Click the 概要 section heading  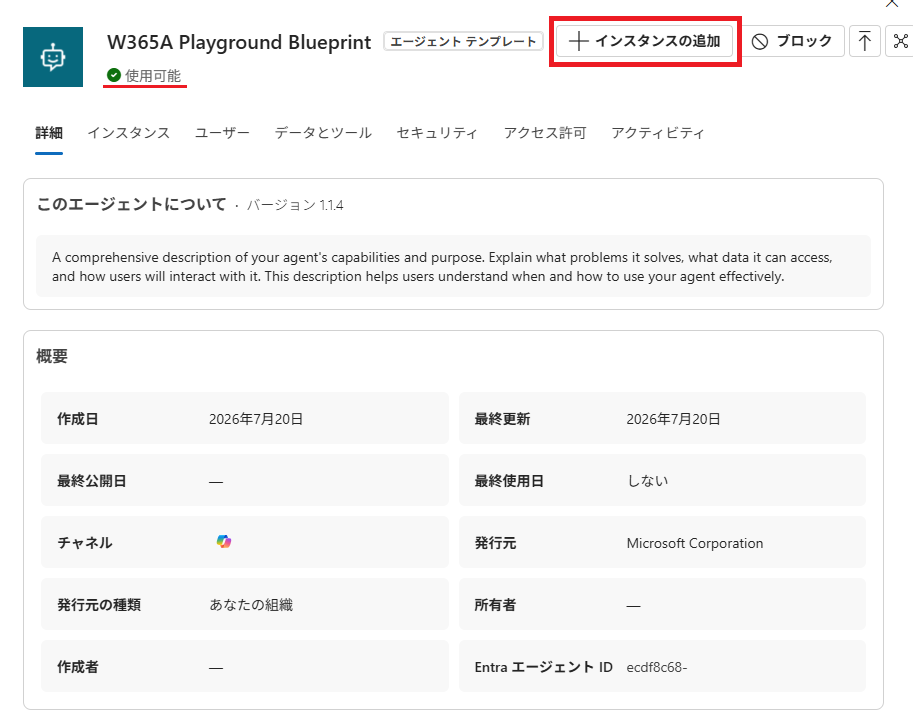click(x=52, y=356)
